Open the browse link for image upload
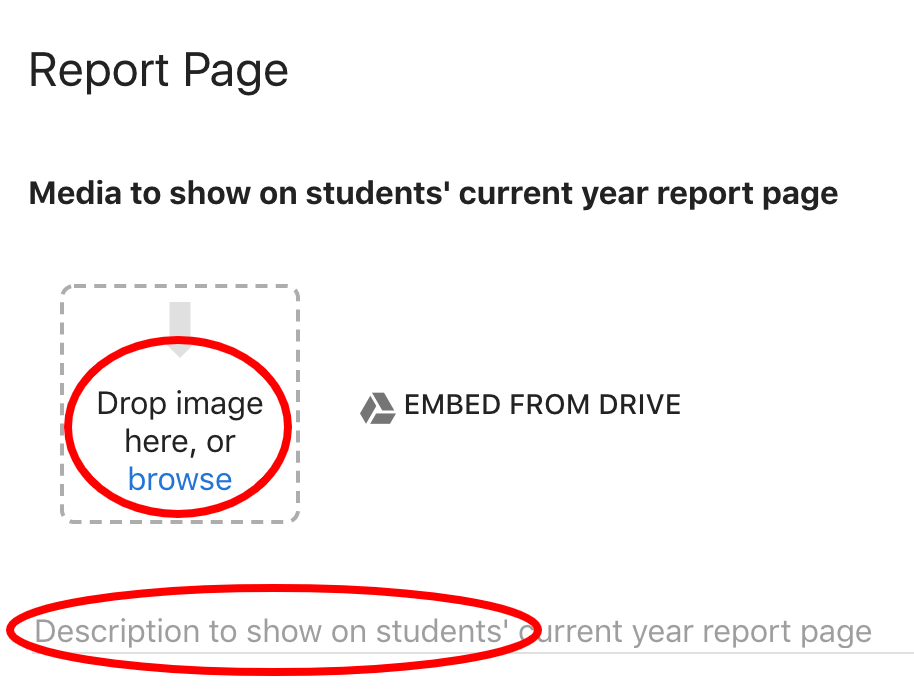The image size is (914, 692). (x=180, y=479)
